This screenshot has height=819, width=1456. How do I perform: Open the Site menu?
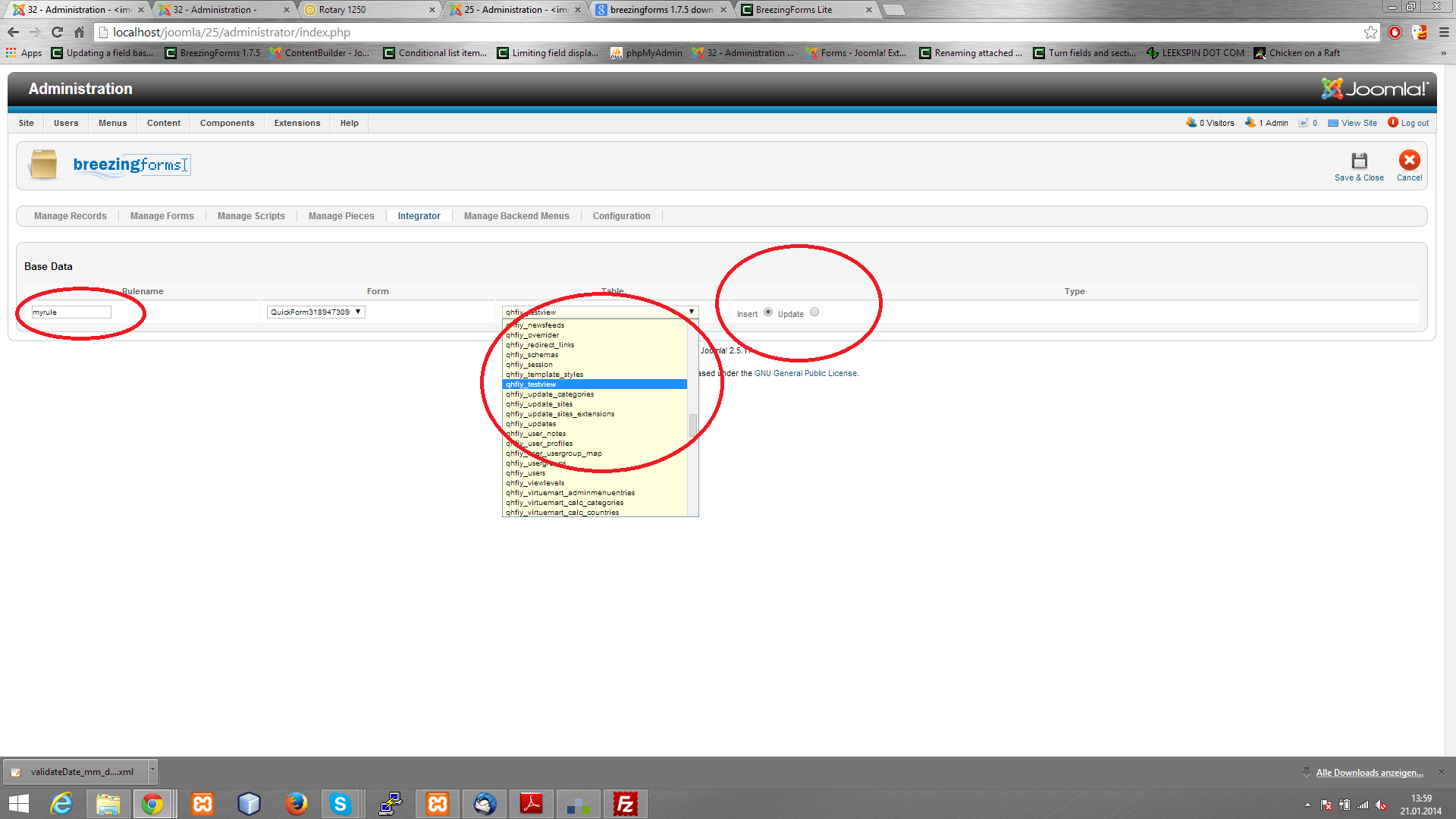click(x=27, y=123)
